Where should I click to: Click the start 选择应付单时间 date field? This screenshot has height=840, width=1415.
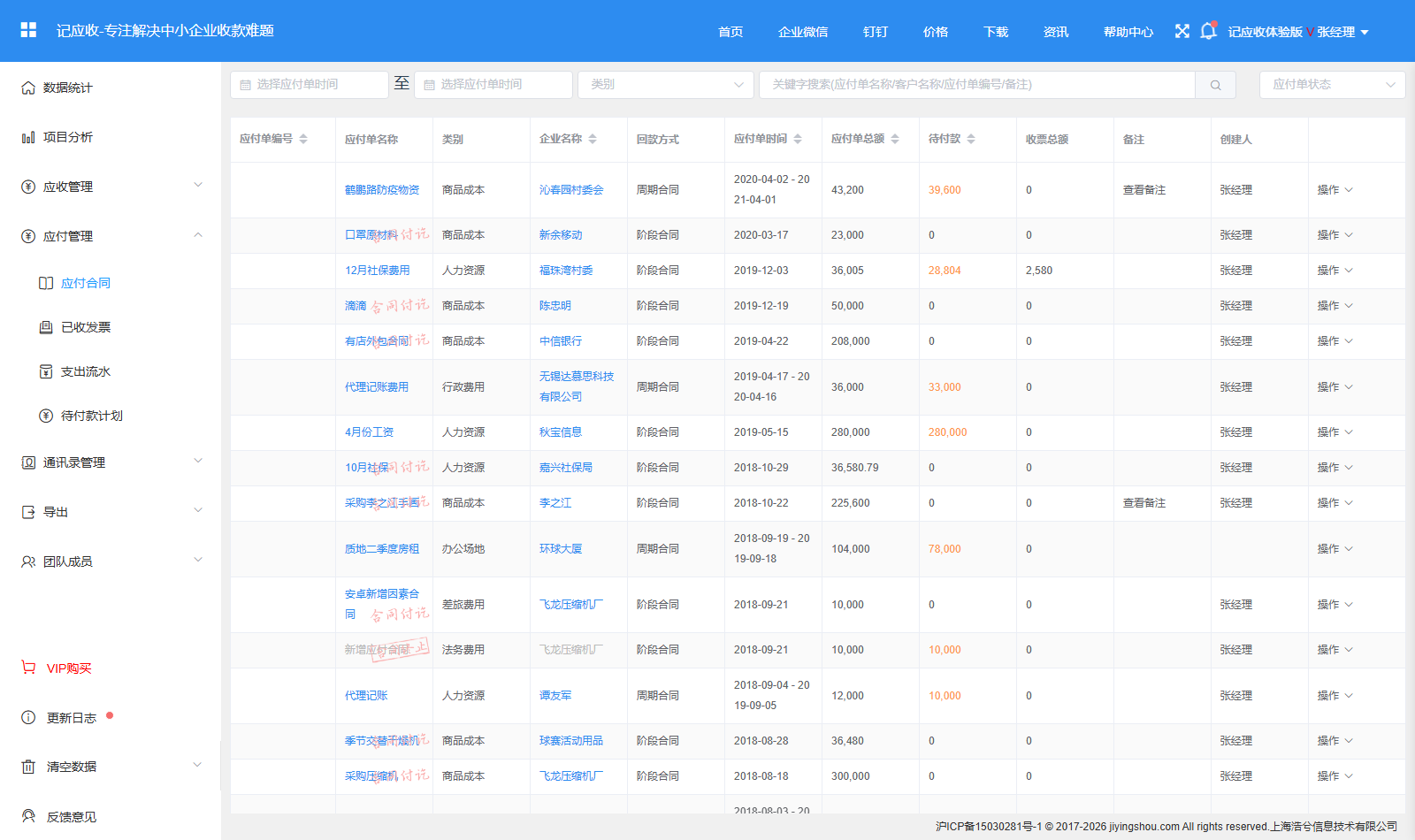click(310, 85)
